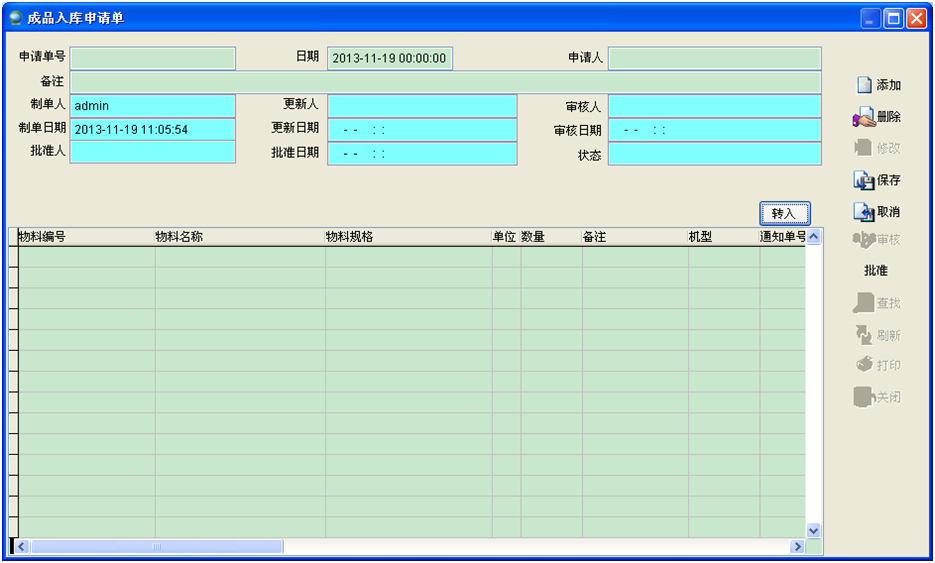Viewport: 935px width, 563px height.
Task: Click the 物料名称 column header
Action: [x=239, y=237]
